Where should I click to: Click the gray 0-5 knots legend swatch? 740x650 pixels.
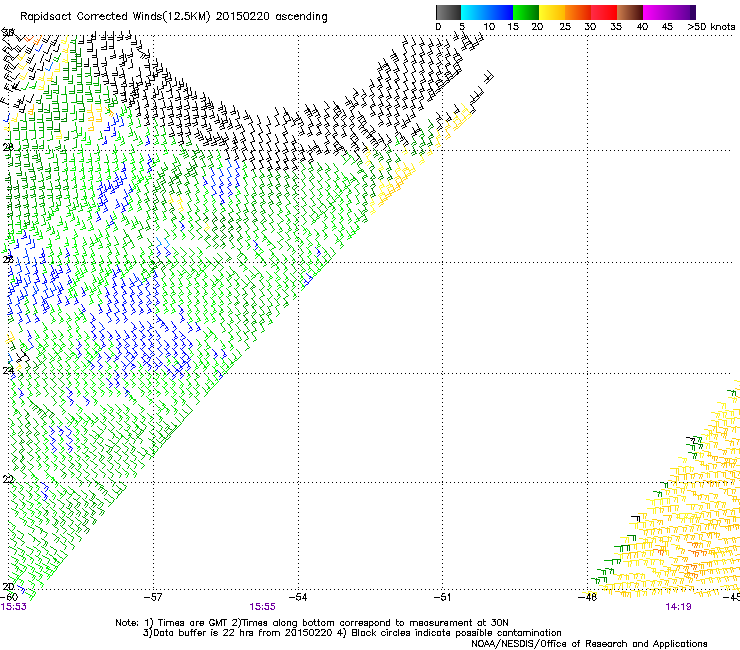(448, 12)
